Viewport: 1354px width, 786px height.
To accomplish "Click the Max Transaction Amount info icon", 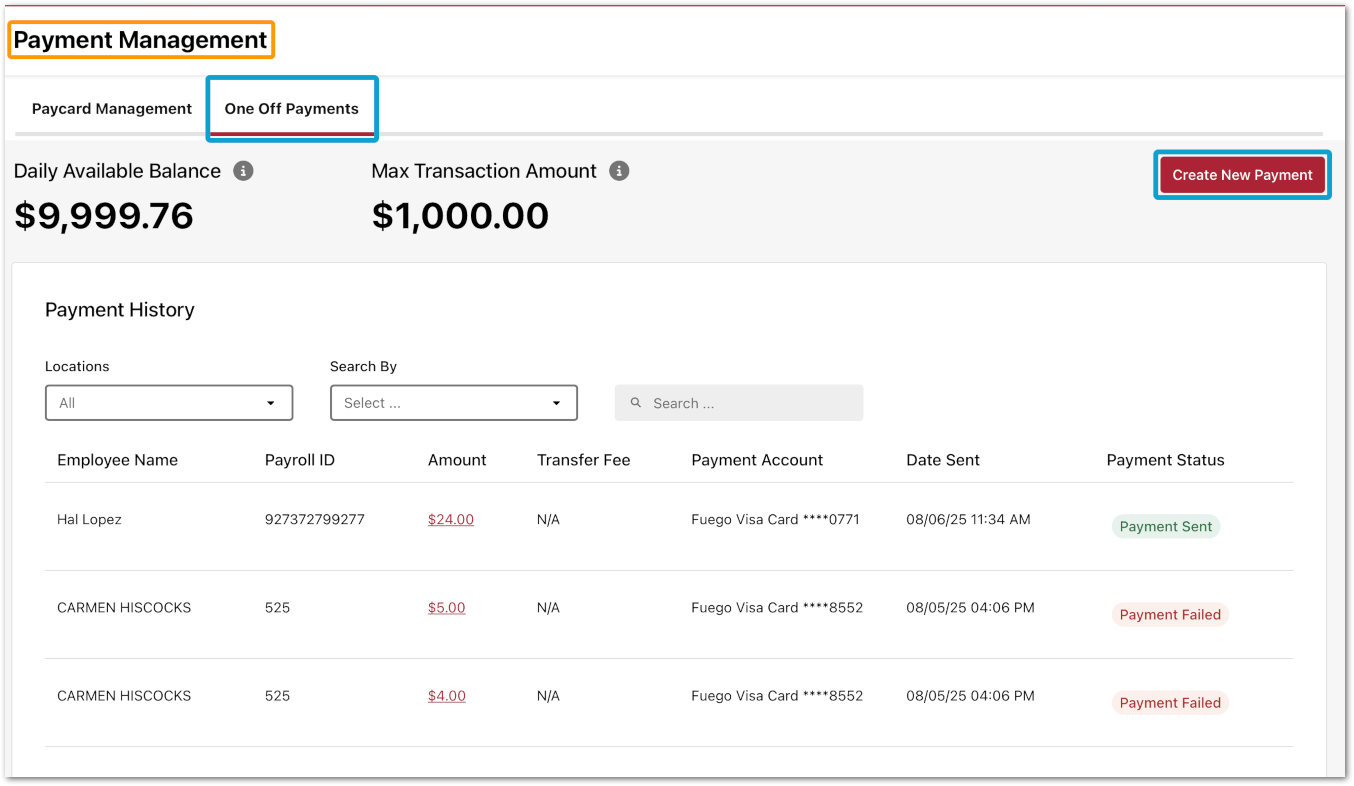I will click(x=619, y=171).
